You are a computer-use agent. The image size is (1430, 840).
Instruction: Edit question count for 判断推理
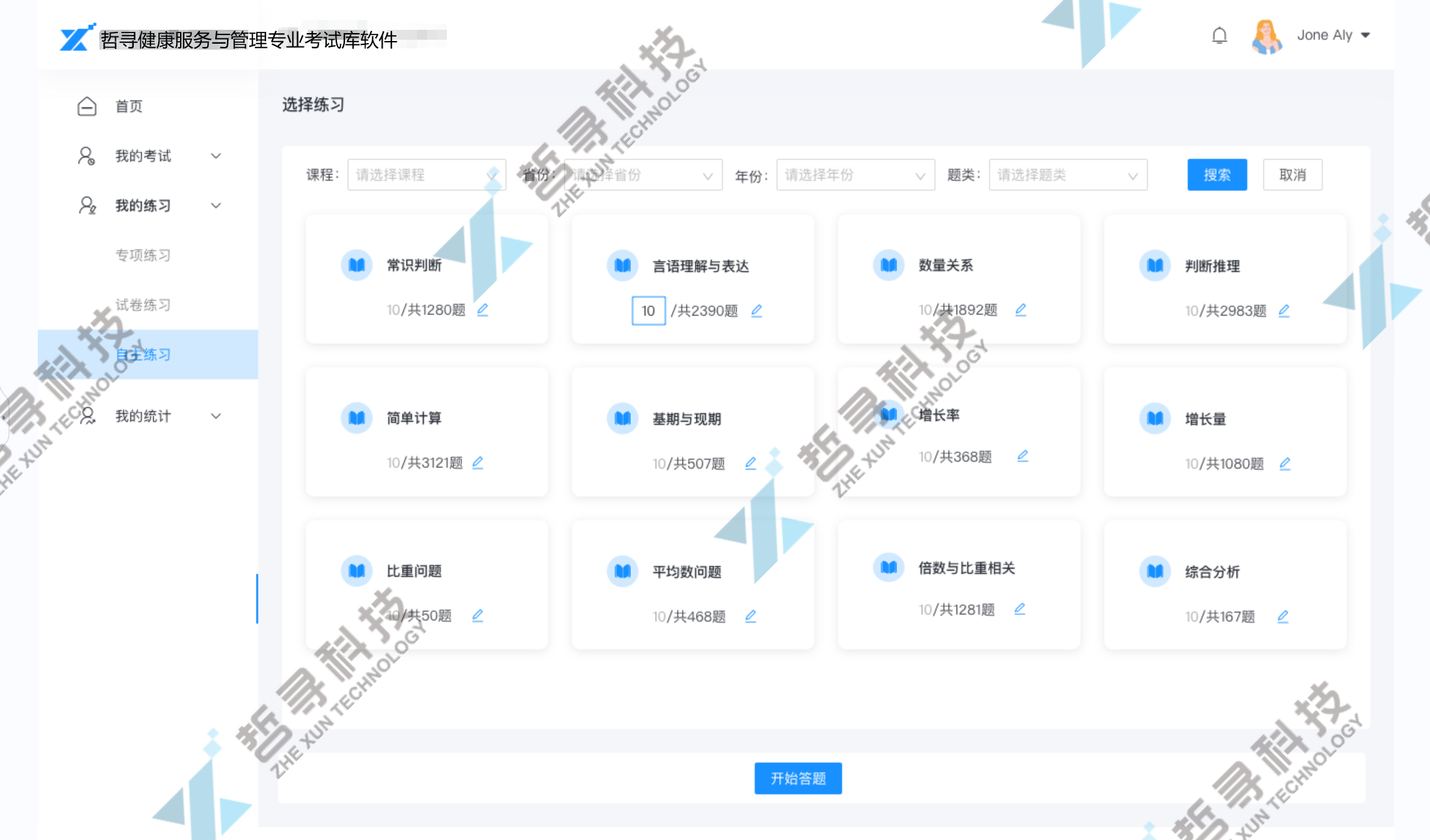tap(1284, 310)
